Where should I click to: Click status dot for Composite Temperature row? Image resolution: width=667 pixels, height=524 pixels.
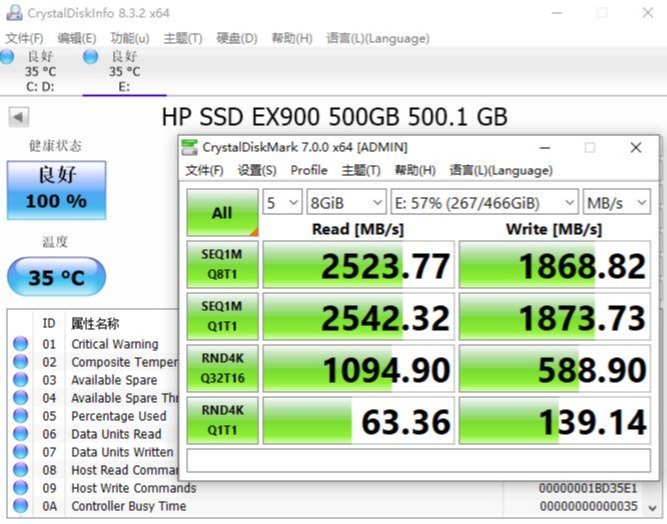point(20,362)
